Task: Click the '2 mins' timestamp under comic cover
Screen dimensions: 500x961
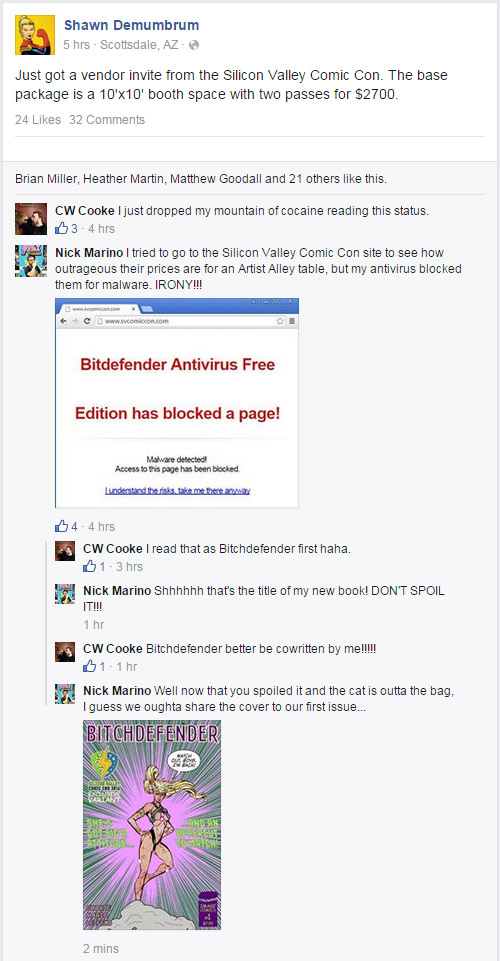Action: point(101,948)
